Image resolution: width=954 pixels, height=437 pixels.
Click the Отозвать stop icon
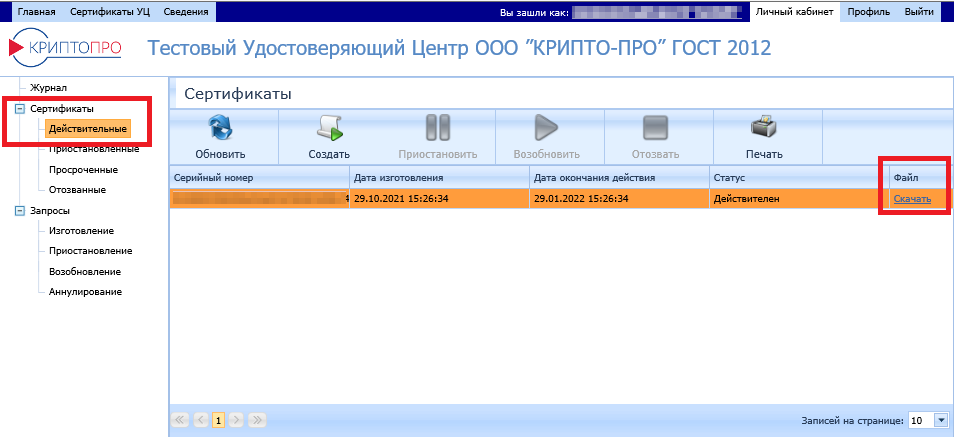coord(655,128)
